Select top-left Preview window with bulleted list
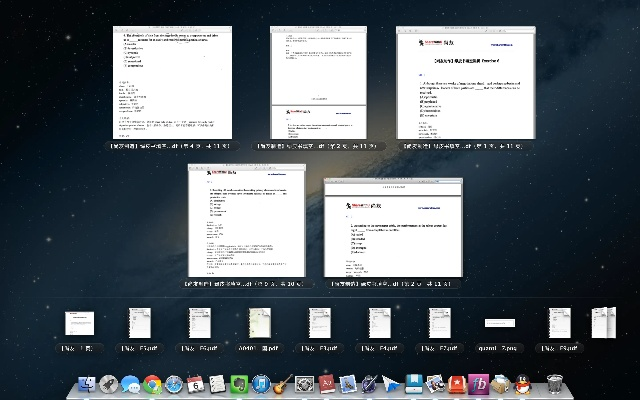Image resolution: width=640 pixels, height=400 pixels. (171, 83)
